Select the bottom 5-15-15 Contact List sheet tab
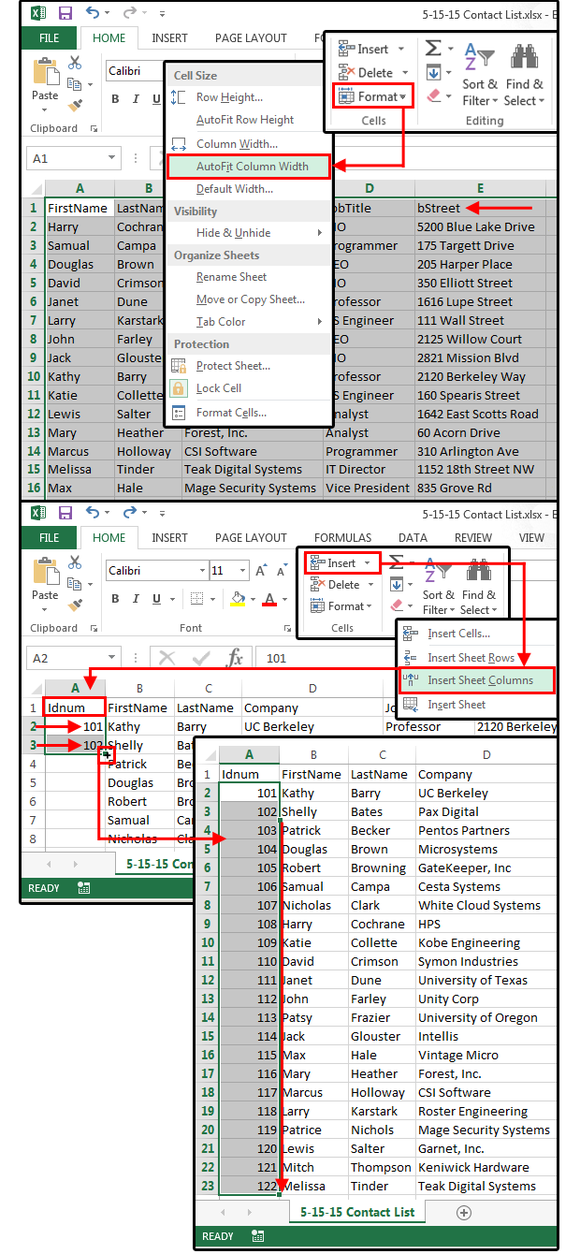 pos(357,1211)
